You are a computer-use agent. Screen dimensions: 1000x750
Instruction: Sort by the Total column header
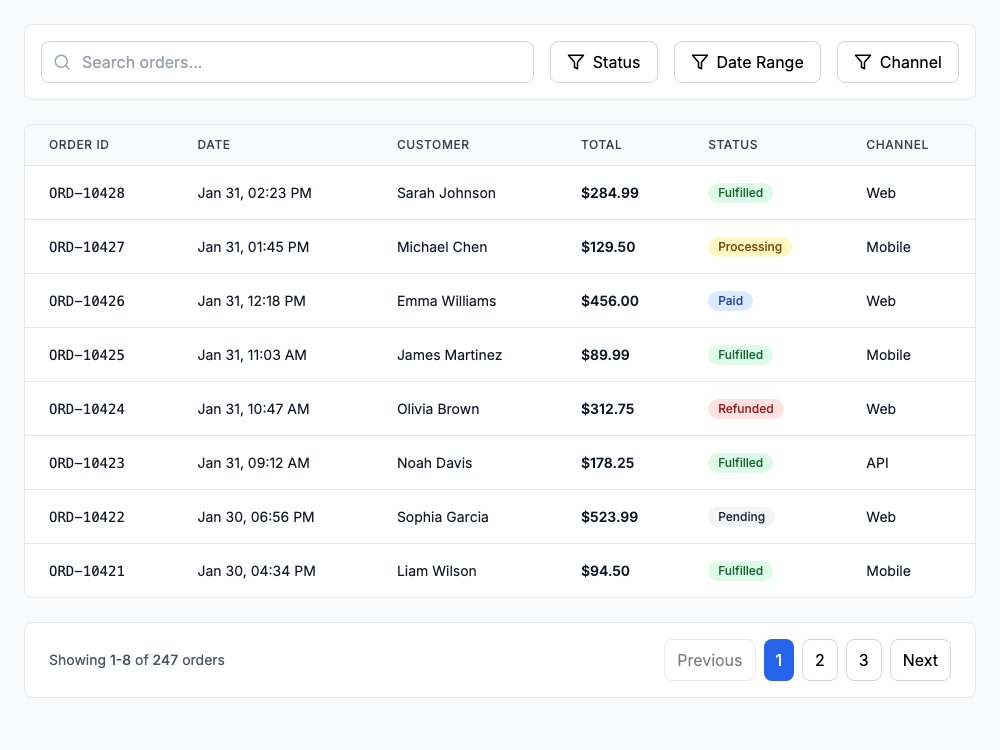(x=601, y=145)
